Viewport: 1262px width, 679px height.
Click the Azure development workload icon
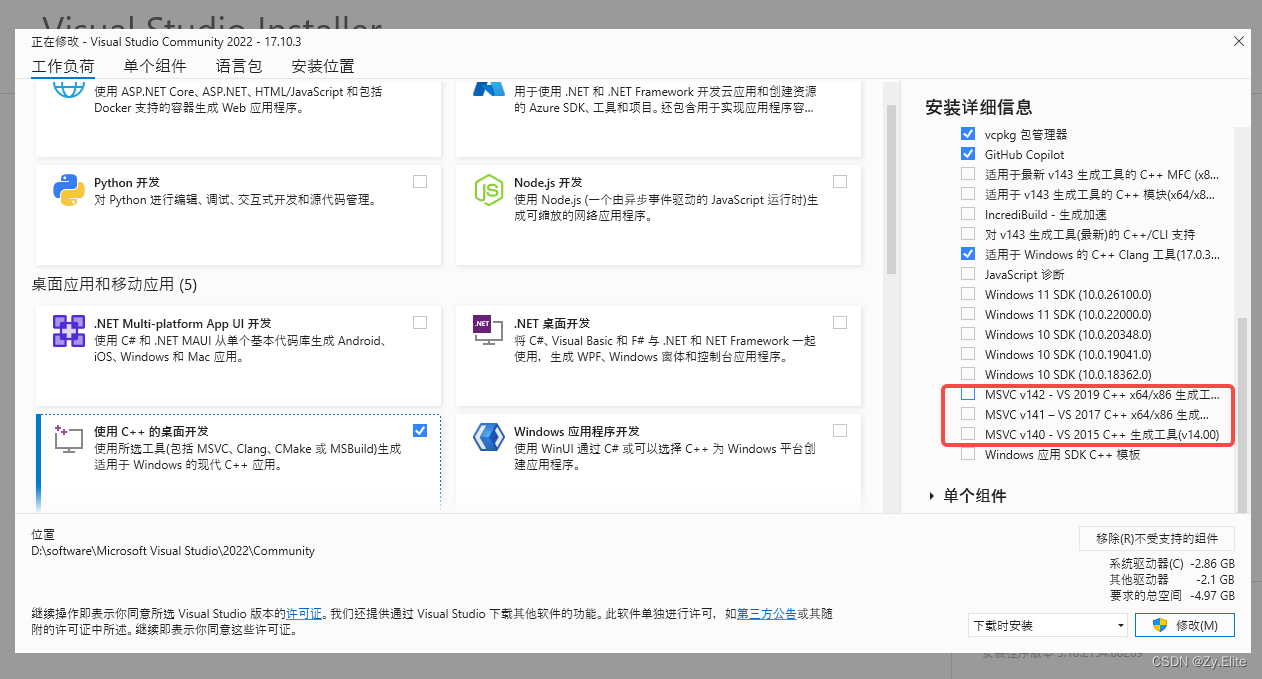(488, 88)
